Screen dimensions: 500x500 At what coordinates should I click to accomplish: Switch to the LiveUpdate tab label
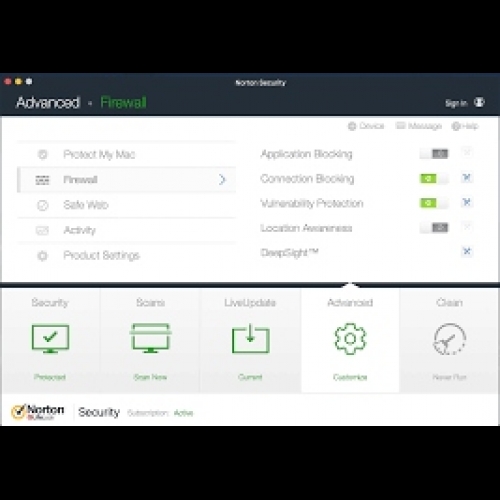(250, 303)
